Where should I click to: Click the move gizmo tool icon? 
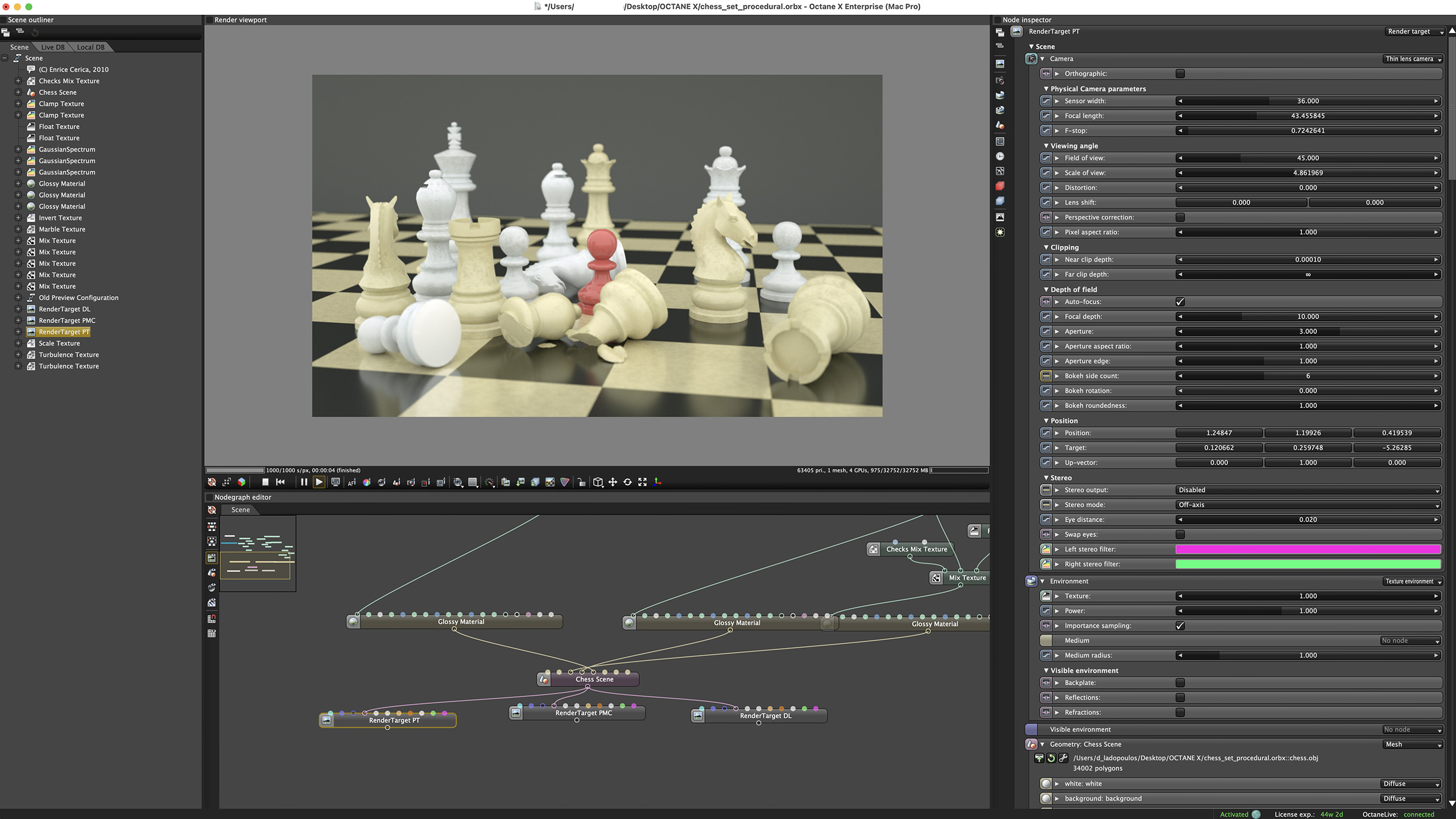point(613,482)
